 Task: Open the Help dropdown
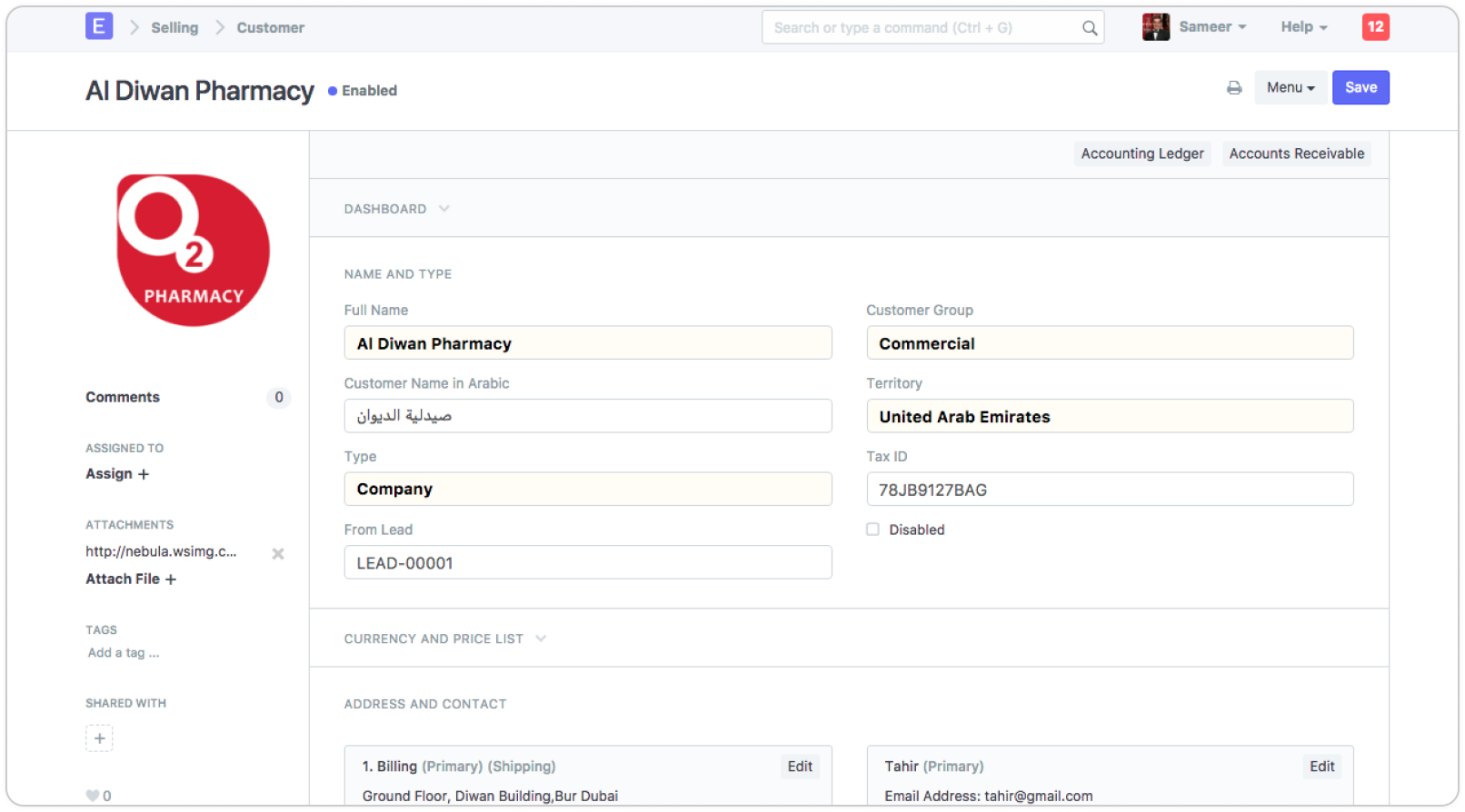tap(1304, 27)
